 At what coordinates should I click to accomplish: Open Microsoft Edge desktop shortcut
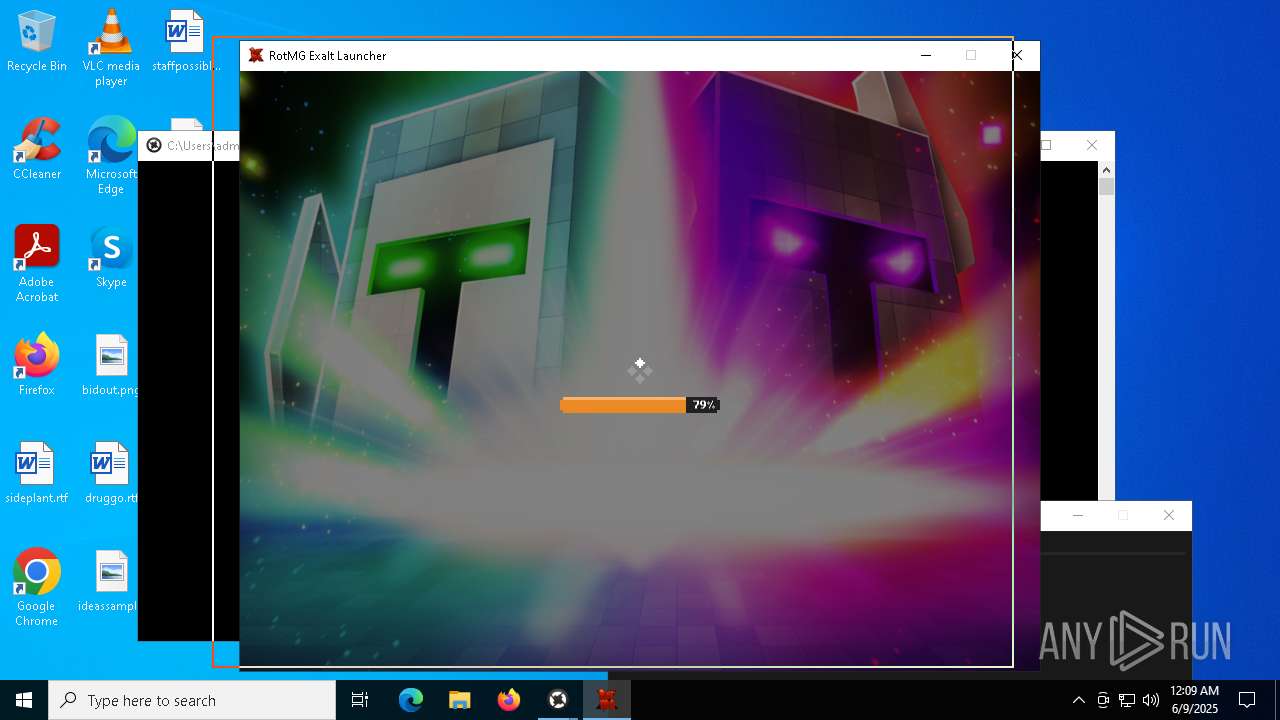(x=111, y=155)
